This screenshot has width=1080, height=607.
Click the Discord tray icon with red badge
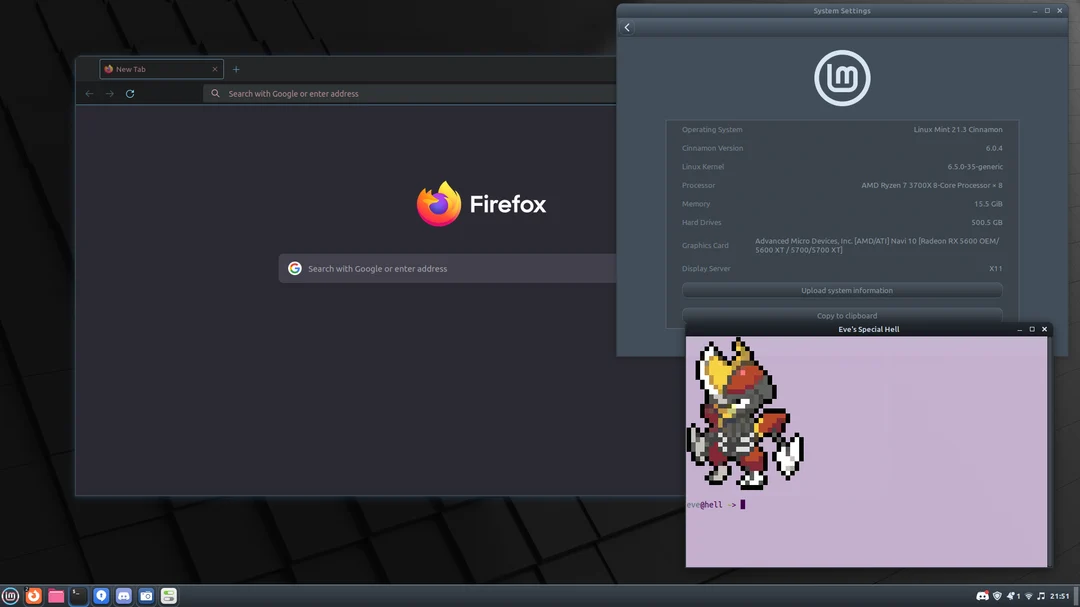pyautogui.click(x=982, y=595)
